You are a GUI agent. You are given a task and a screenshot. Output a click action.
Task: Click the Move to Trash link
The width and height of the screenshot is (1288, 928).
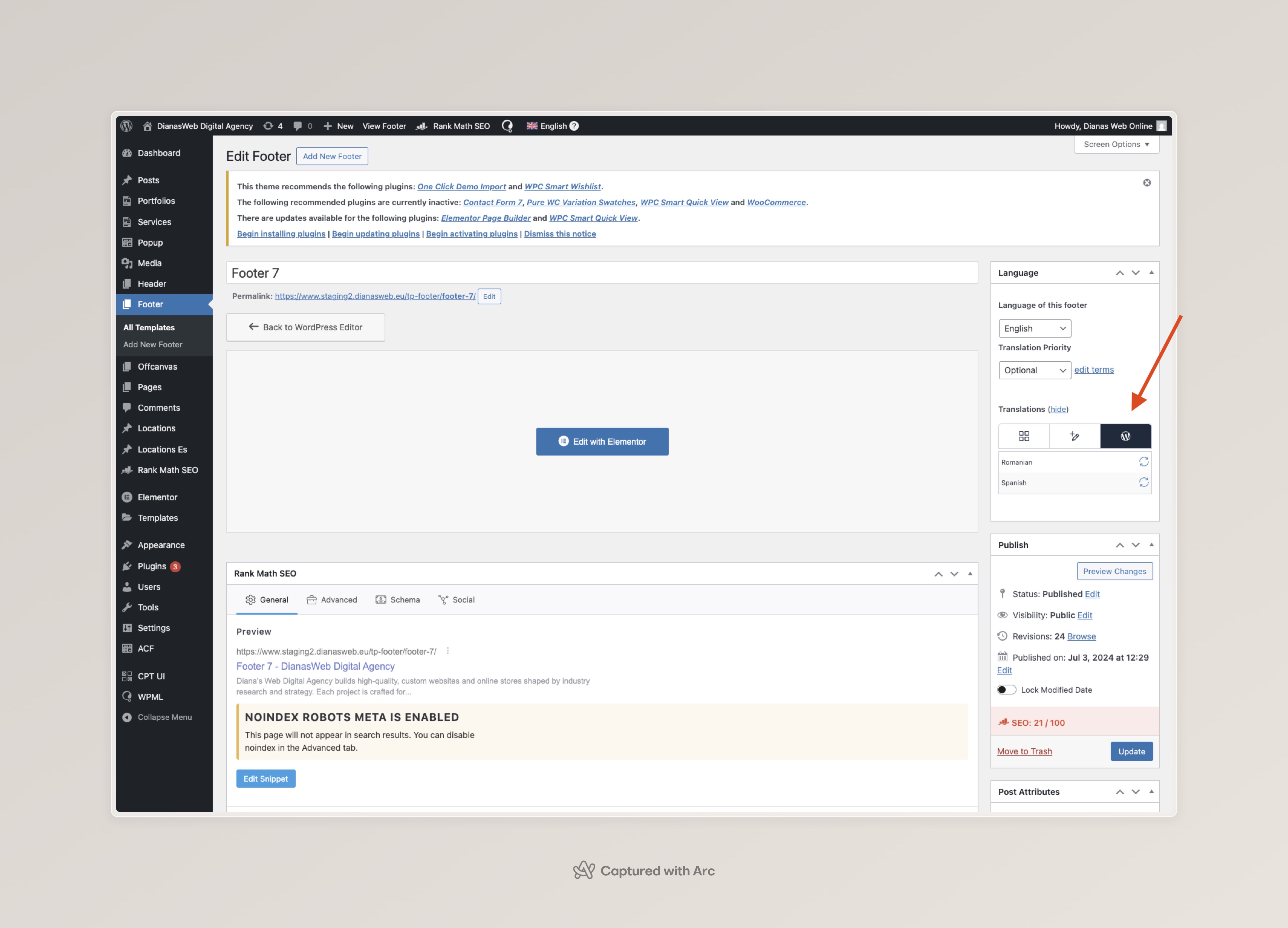1024,751
